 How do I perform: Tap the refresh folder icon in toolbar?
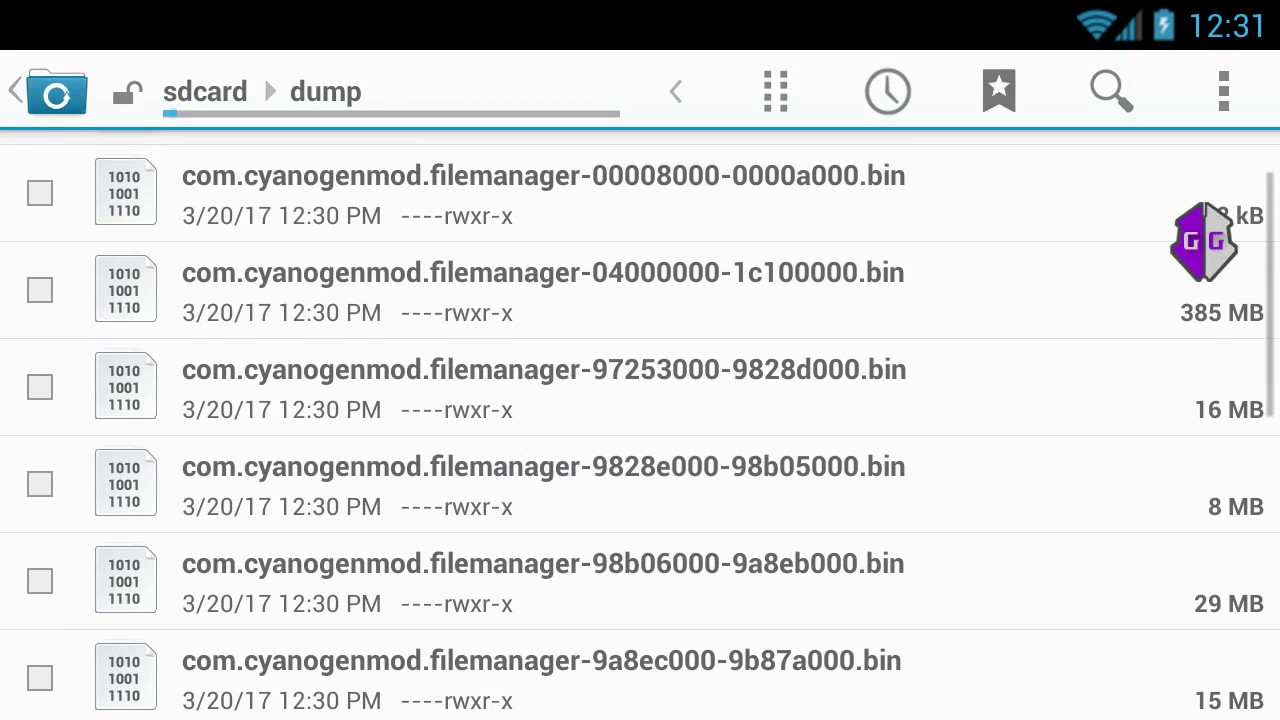(57, 93)
